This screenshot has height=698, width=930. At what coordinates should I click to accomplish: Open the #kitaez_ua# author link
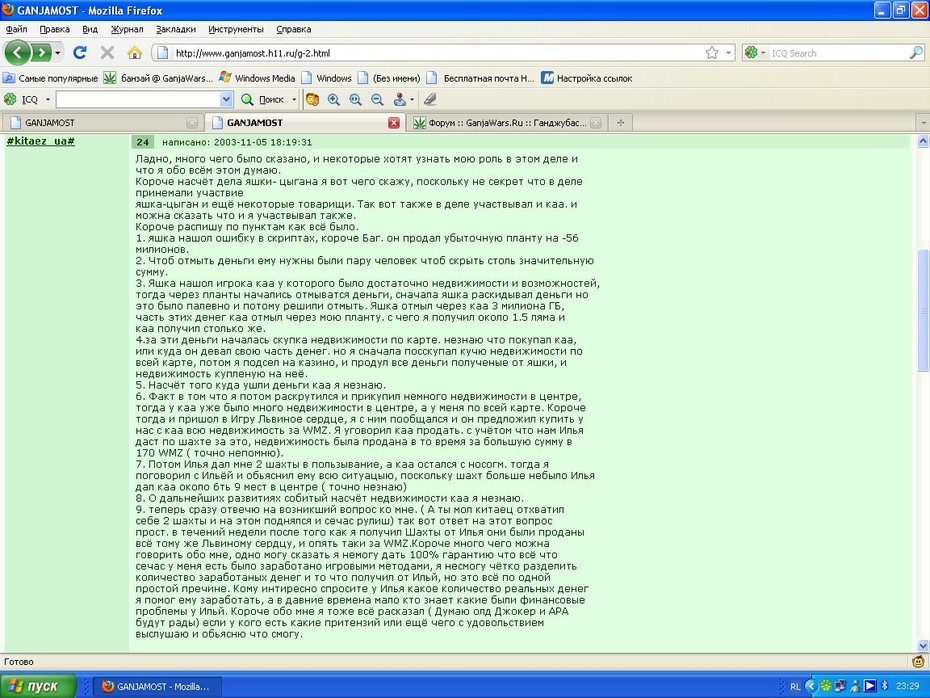click(40, 141)
